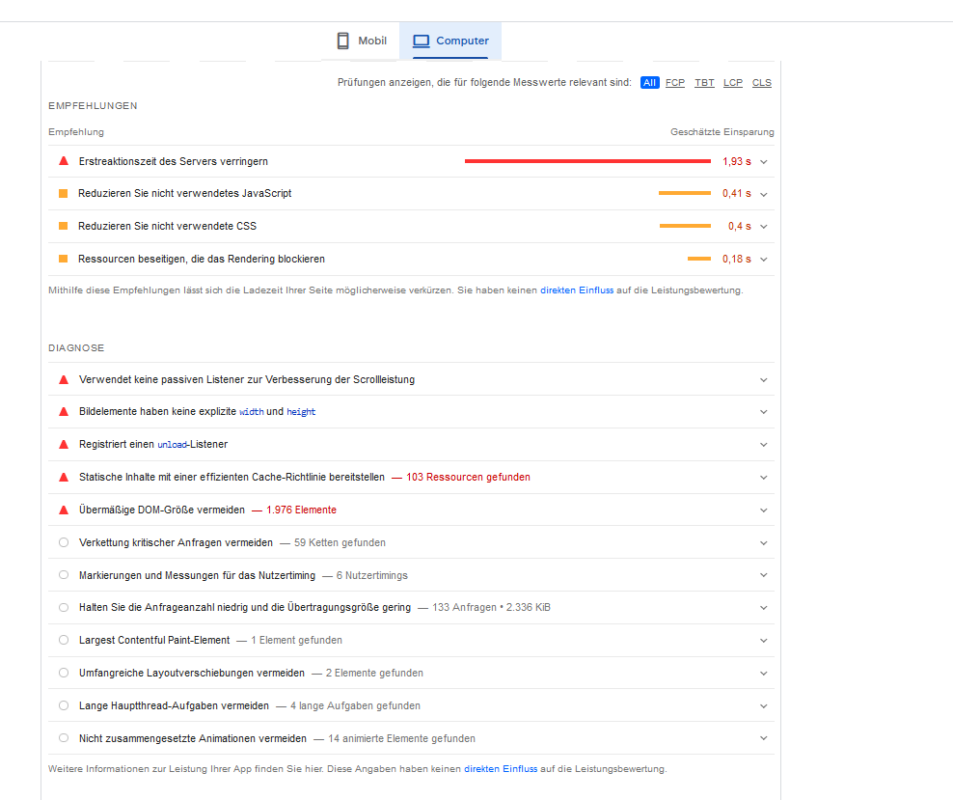Click red triangle beside DOM-Größe audit
This screenshot has width=953, height=800.
[63, 510]
